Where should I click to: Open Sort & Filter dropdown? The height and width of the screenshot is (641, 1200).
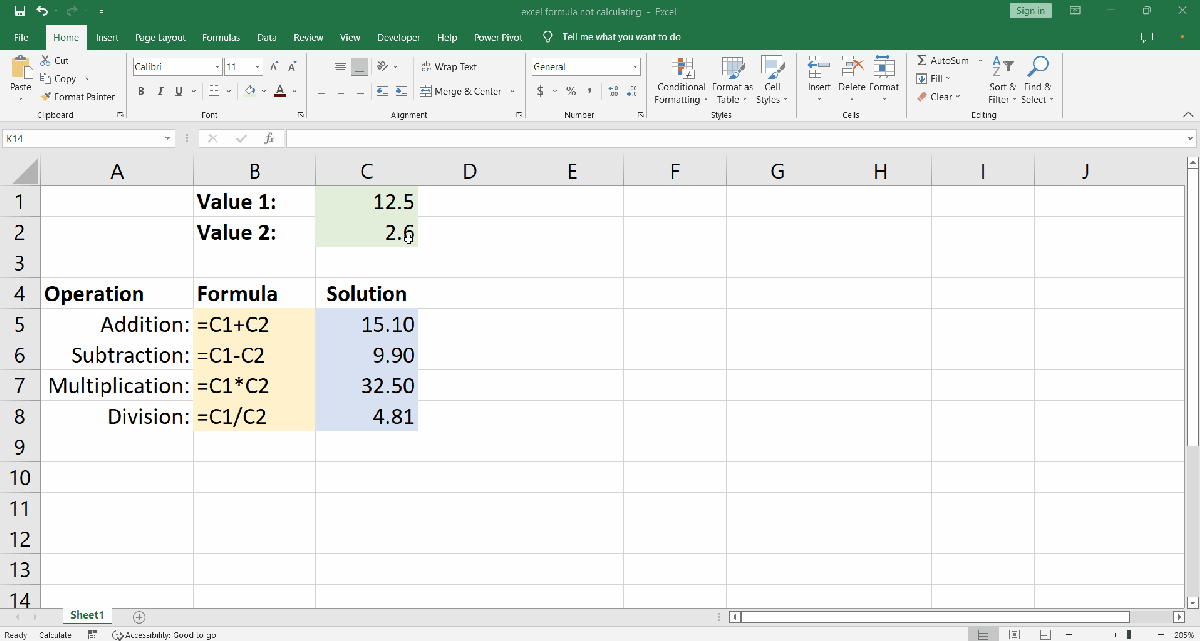[x=1003, y=80]
